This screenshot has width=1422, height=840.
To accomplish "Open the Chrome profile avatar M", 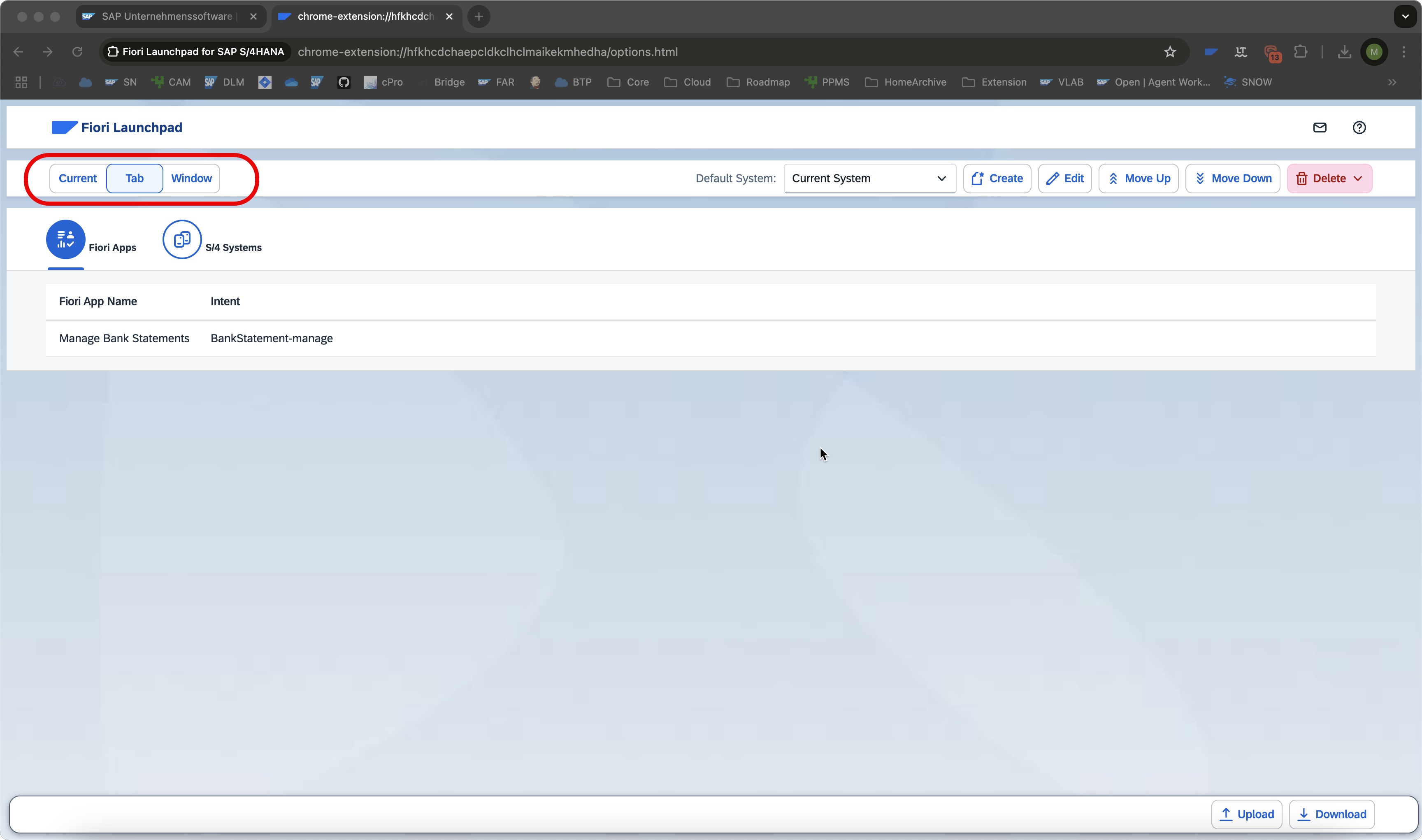I will (x=1374, y=52).
